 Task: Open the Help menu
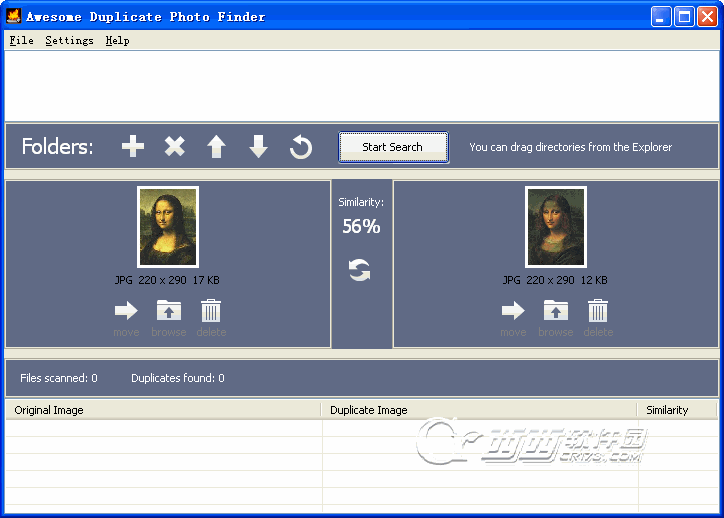pos(117,41)
